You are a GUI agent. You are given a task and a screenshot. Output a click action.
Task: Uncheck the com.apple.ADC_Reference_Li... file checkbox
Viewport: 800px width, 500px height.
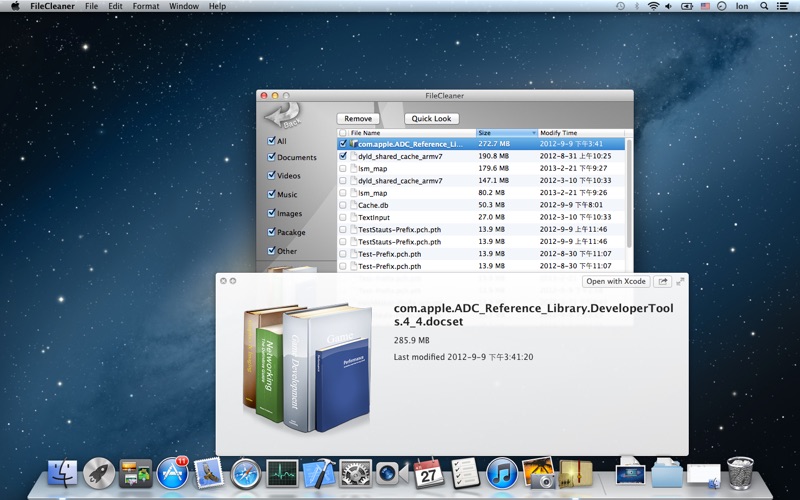point(343,144)
